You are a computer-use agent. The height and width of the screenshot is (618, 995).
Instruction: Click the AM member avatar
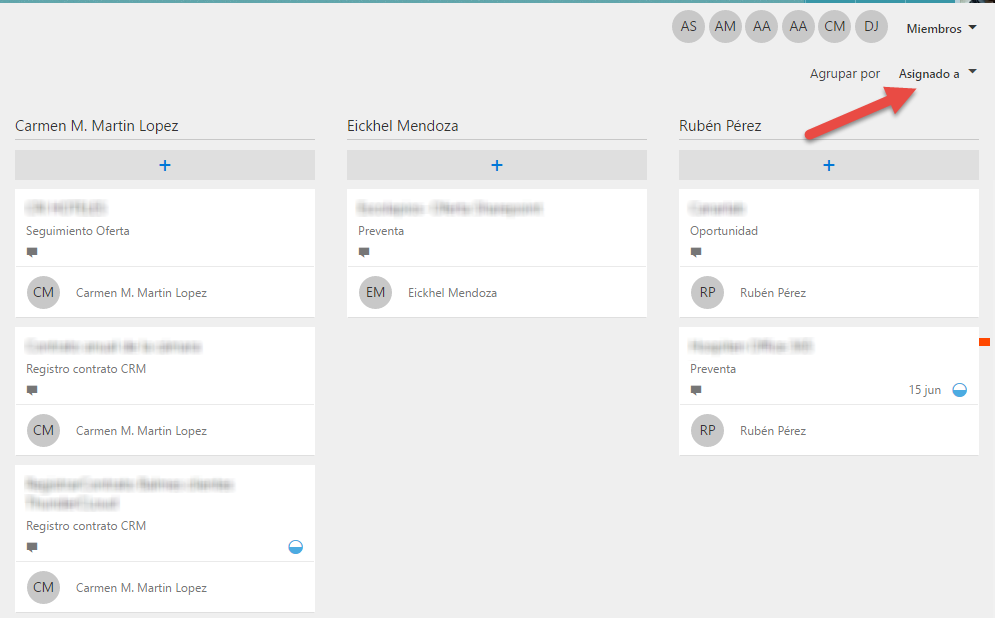725,27
